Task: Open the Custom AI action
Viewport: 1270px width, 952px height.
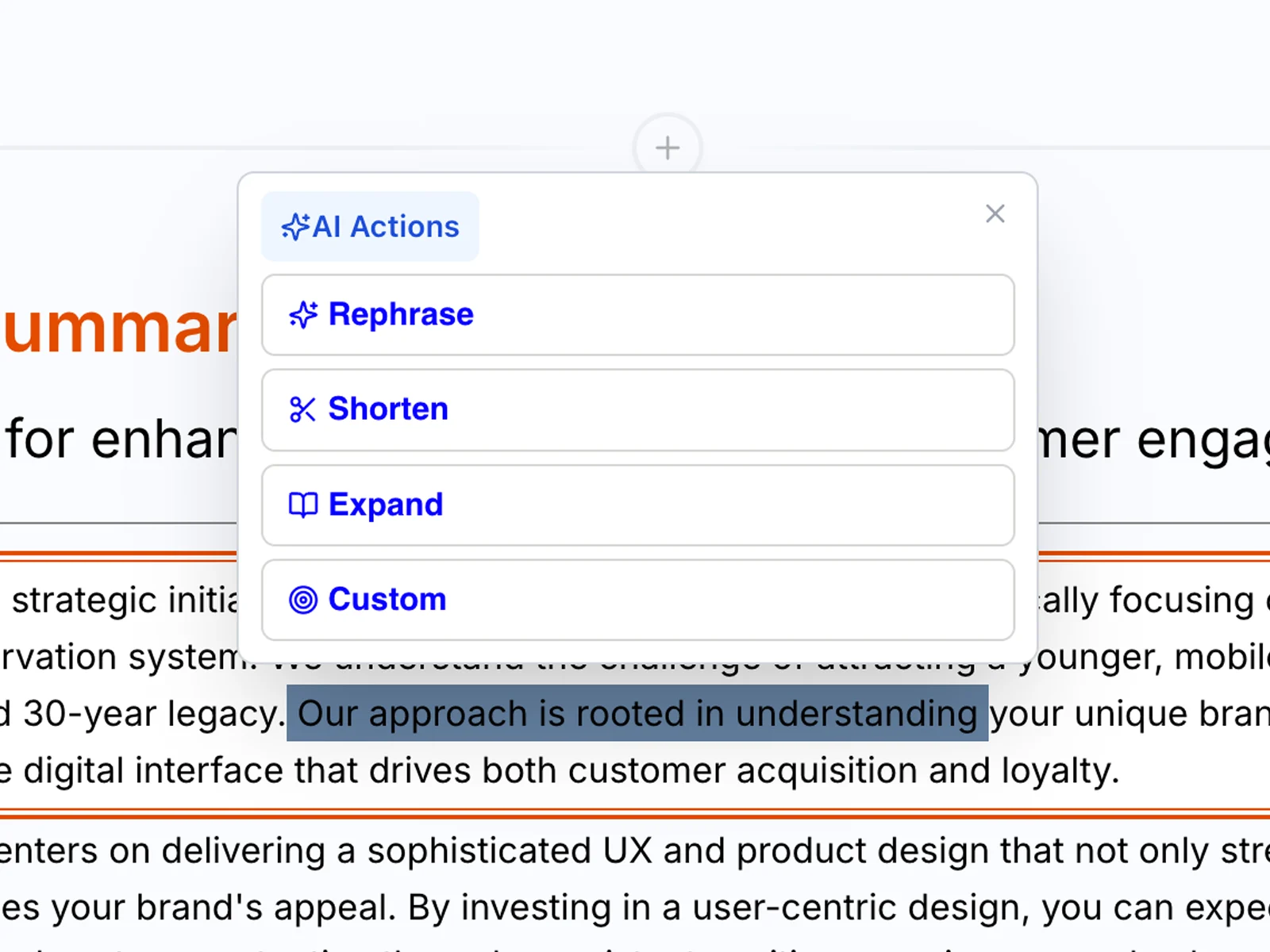Action: click(x=637, y=600)
